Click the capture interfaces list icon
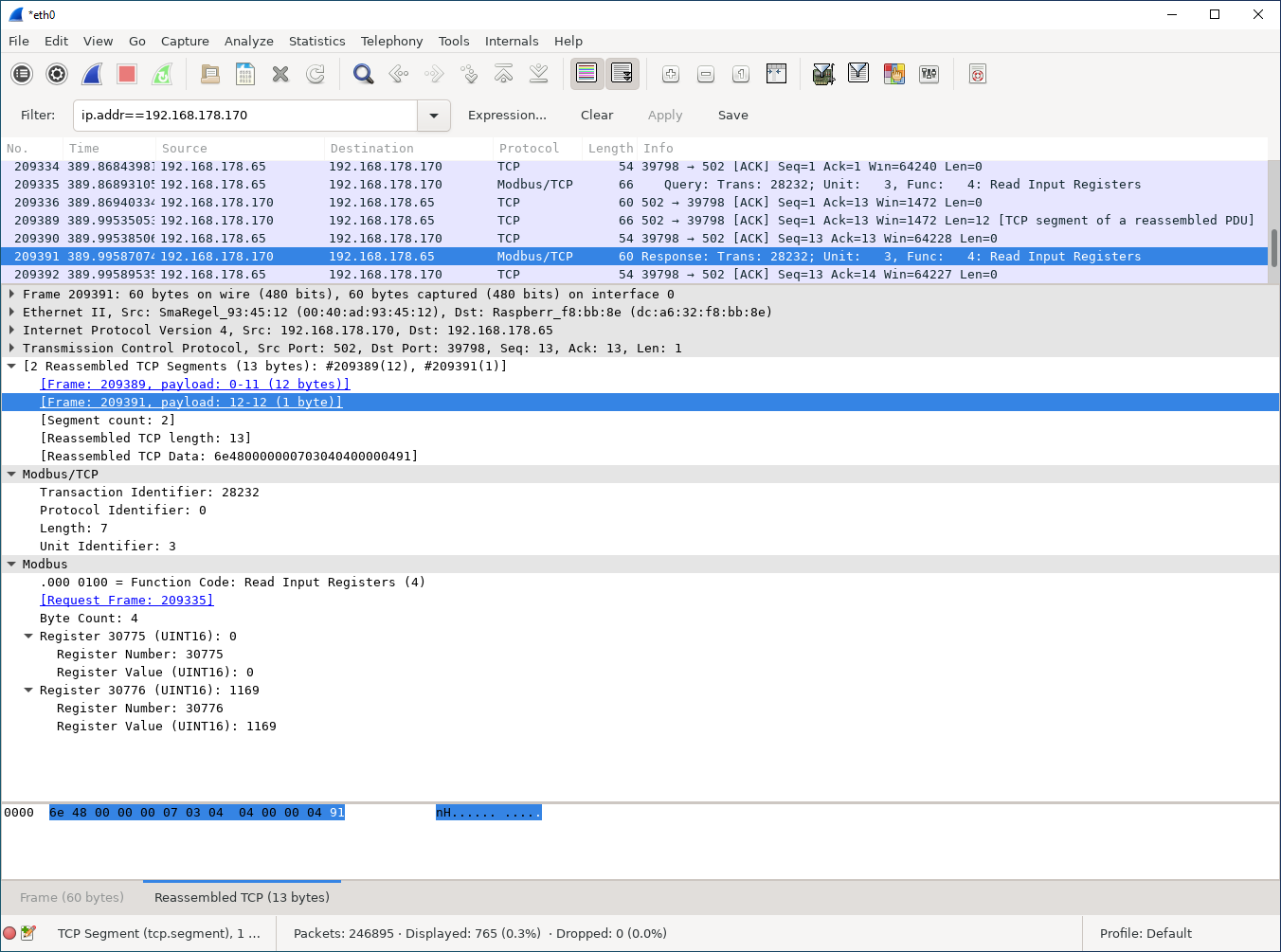The image size is (1281, 952). coord(22,74)
